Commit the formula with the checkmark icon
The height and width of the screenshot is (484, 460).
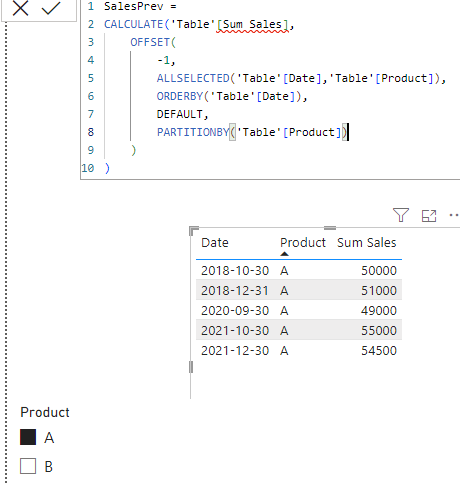point(51,8)
